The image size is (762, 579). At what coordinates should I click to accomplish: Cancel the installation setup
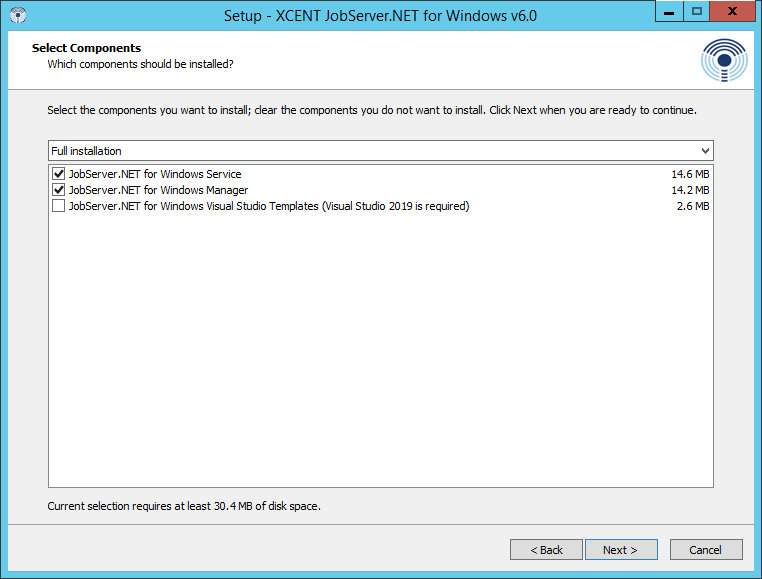pyautogui.click(x=705, y=550)
